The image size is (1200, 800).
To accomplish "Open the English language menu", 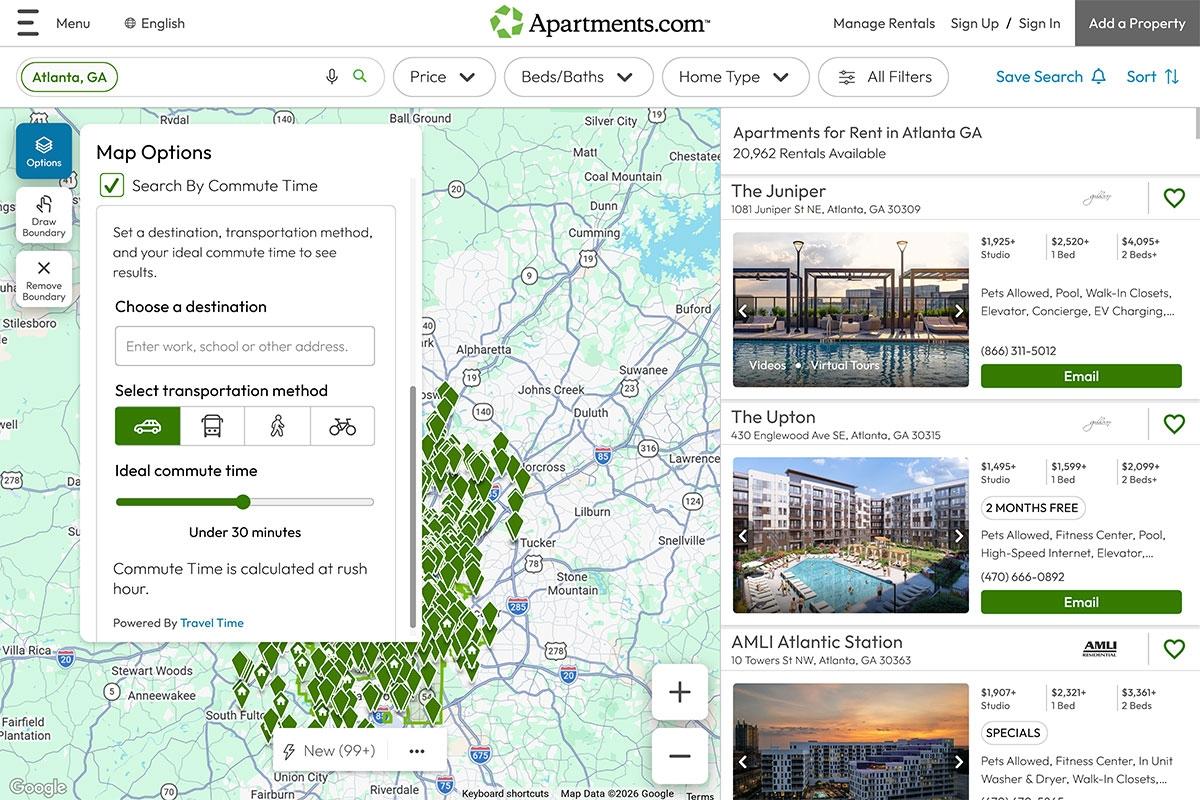I will click(154, 22).
